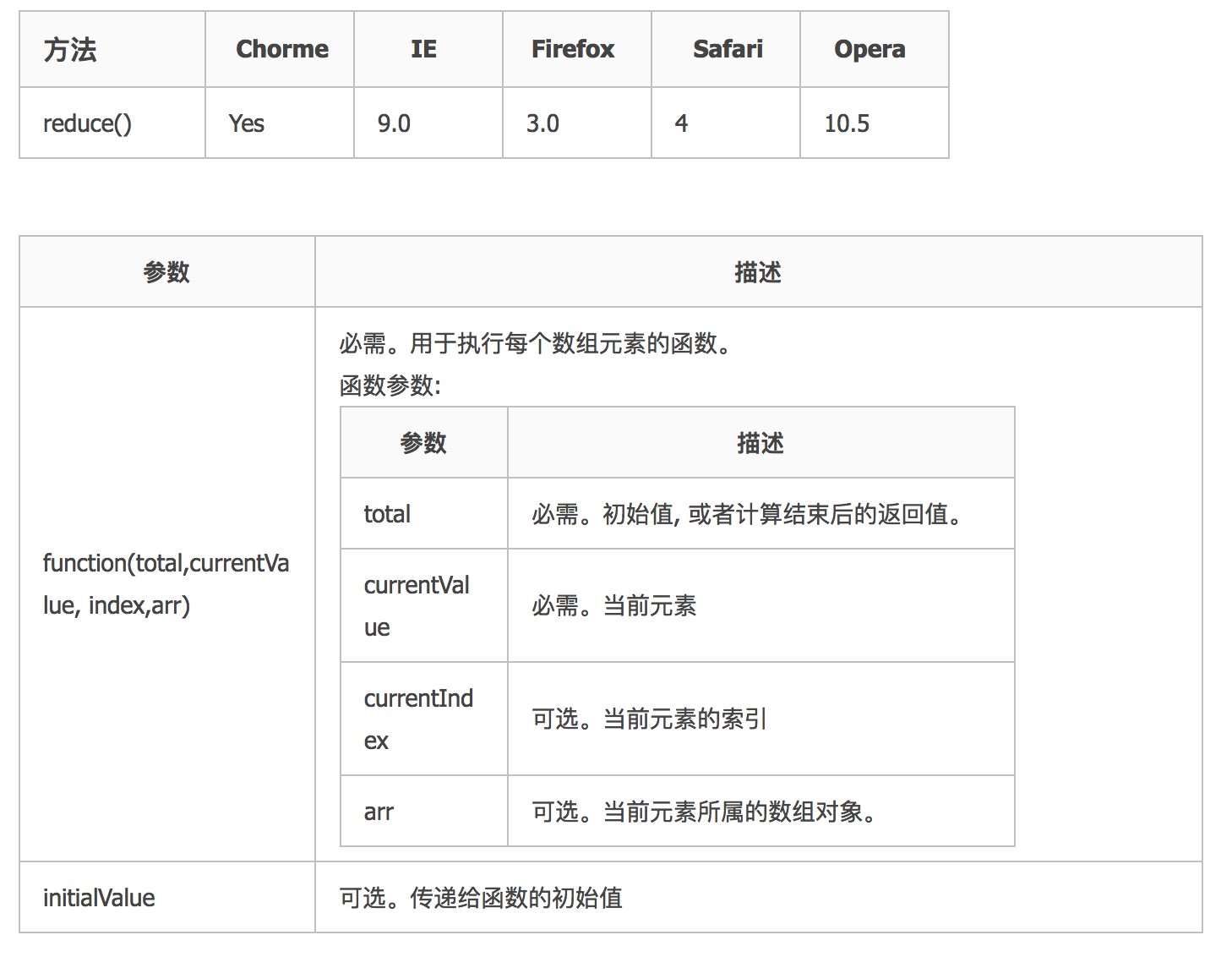Image resolution: width=1232 pixels, height=957 pixels.
Task: Select the currentIndex parameter cell
Action: tap(424, 719)
